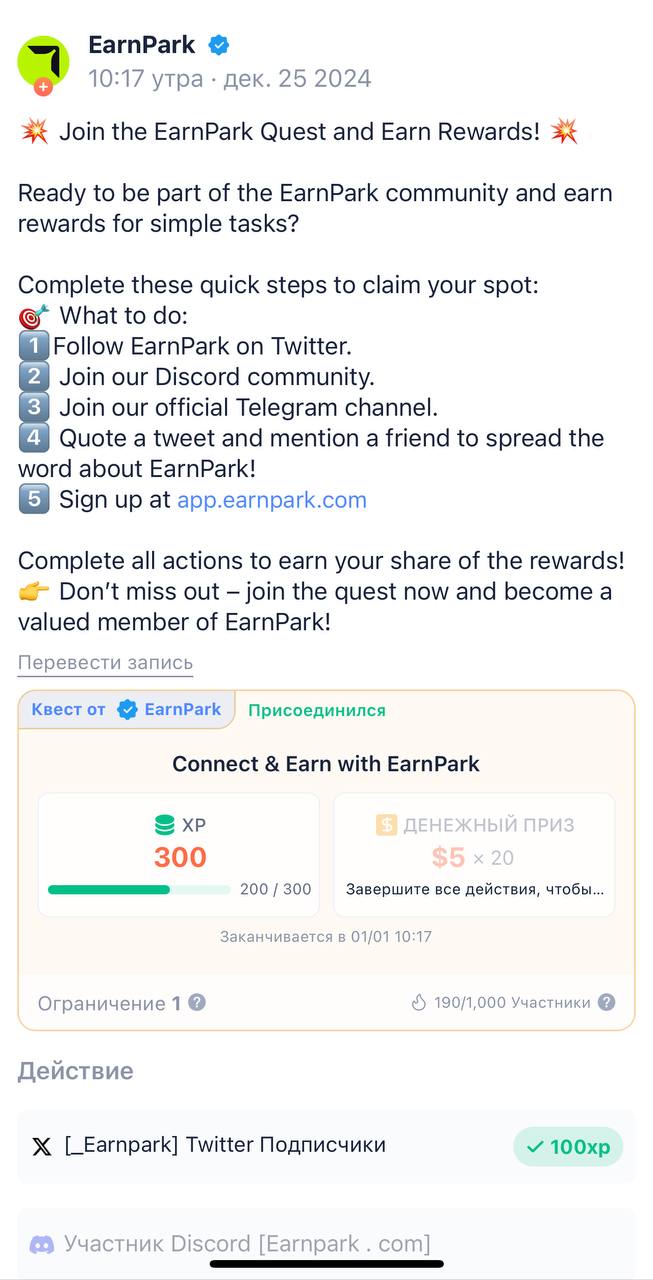
Task: Tap the Discord logo on Discord task
Action: pyautogui.click(x=41, y=1245)
